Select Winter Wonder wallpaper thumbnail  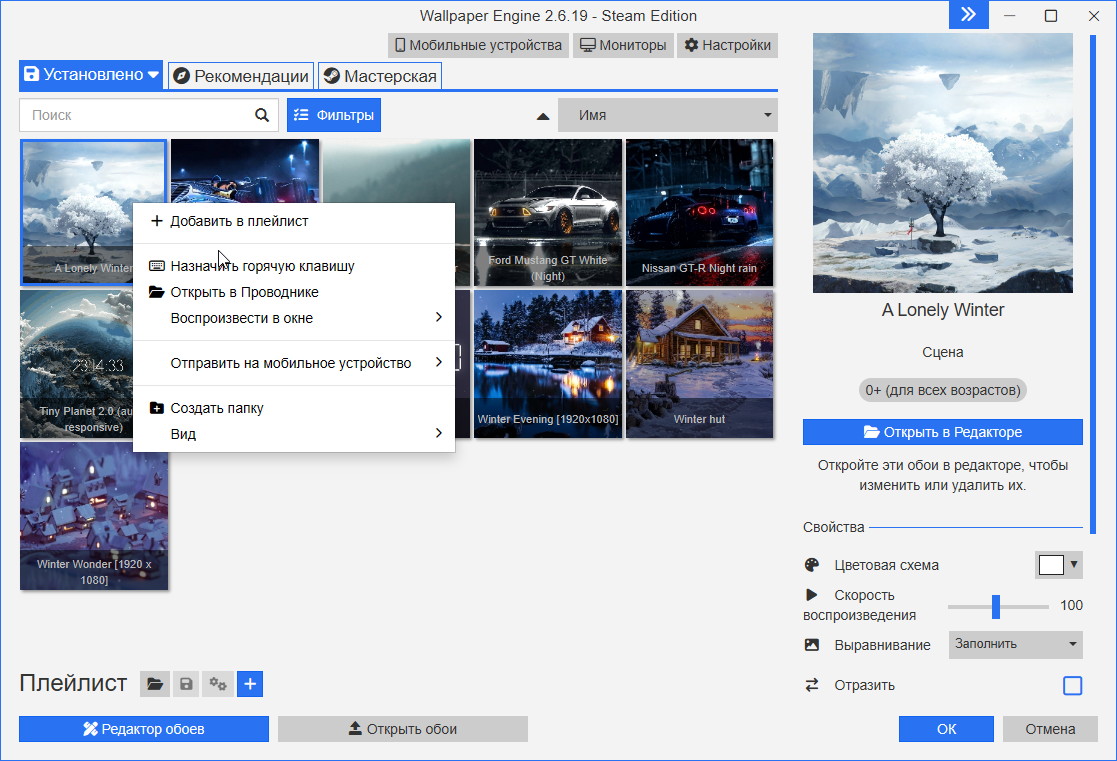pyautogui.click(x=94, y=516)
